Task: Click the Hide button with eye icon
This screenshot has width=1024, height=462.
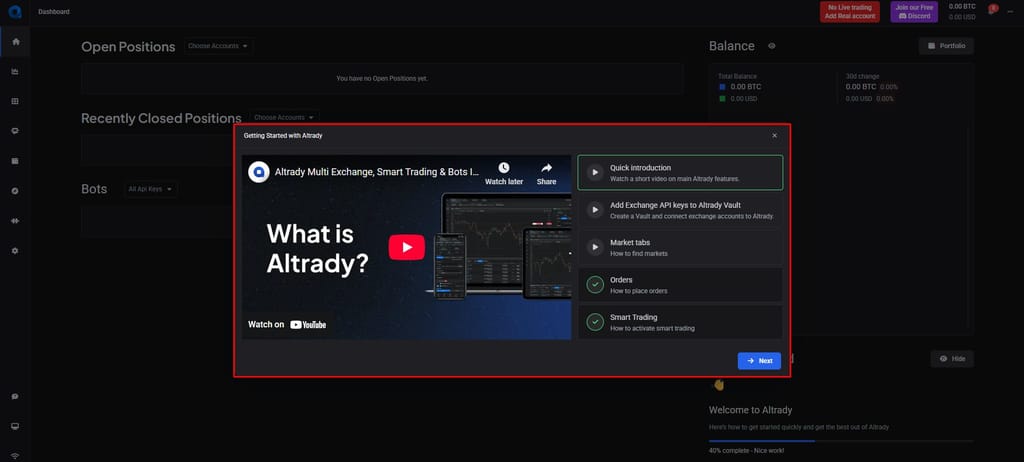Action: click(952, 359)
